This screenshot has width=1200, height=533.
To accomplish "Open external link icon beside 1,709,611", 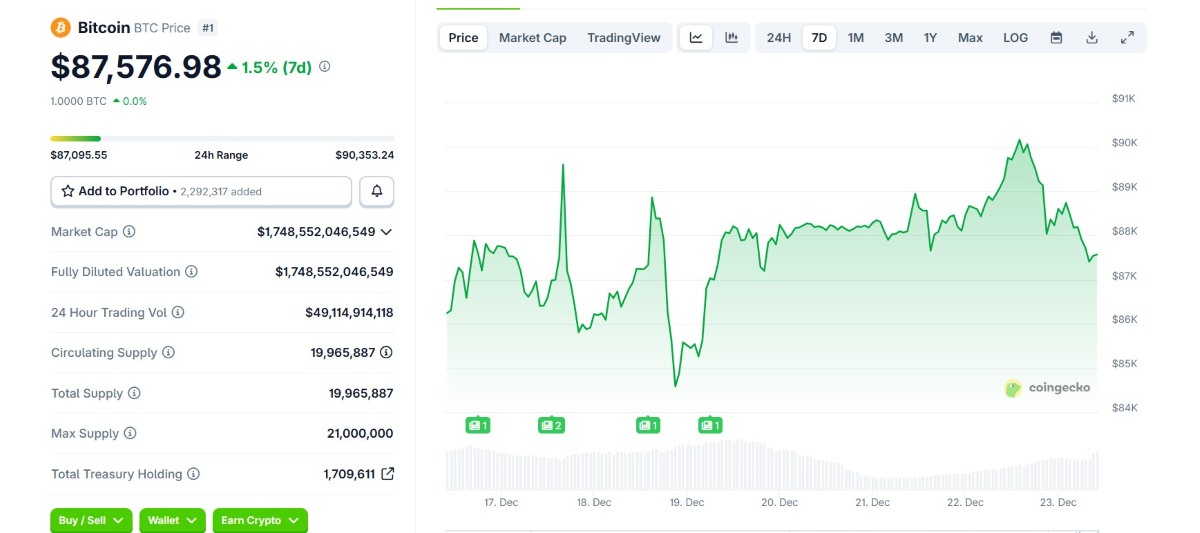I will [387, 474].
